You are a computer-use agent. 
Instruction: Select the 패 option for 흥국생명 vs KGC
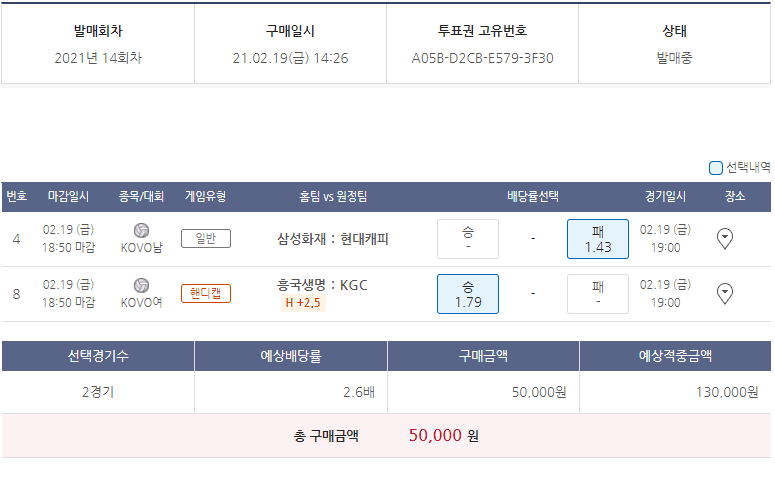coord(598,294)
